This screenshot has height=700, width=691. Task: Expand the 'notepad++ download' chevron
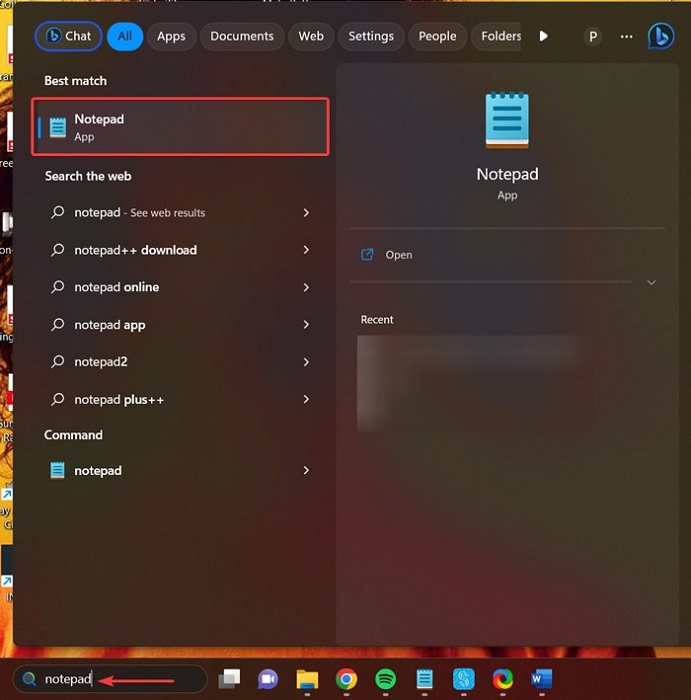pyautogui.click(x=306, y=250)
